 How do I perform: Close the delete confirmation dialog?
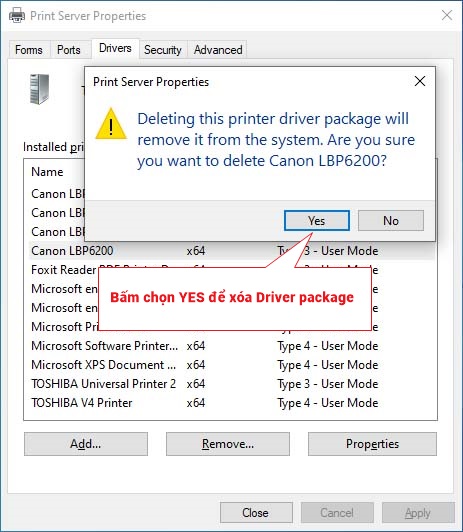click(x=420, y=81)
